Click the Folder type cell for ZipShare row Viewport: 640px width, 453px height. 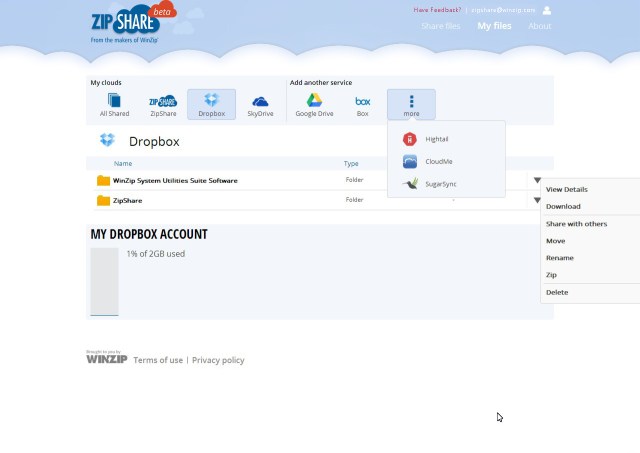pyautogui.click(x=354, y=200)
